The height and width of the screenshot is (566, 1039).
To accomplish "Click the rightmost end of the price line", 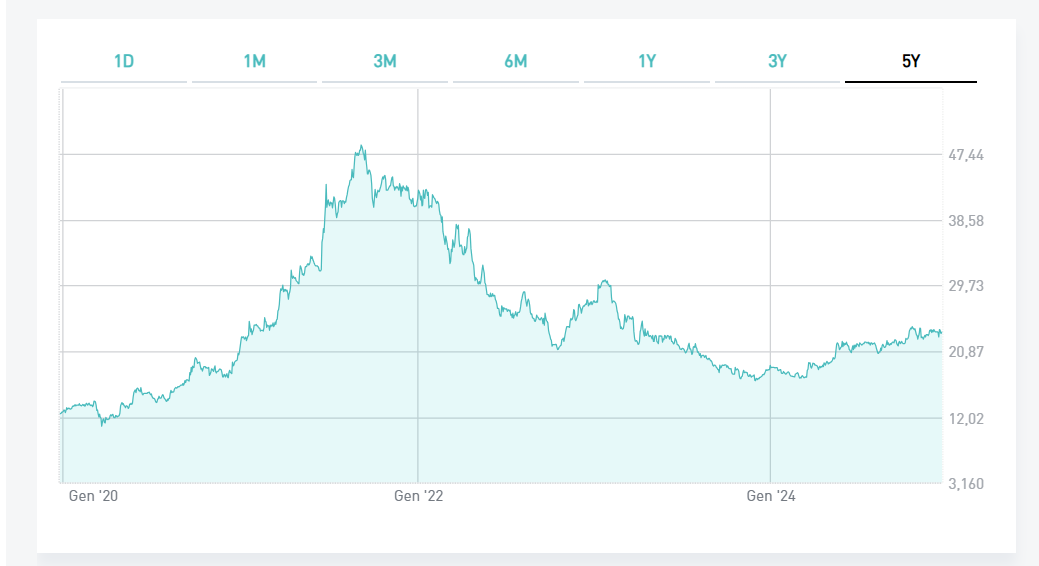I will click(x=941, y=333).
